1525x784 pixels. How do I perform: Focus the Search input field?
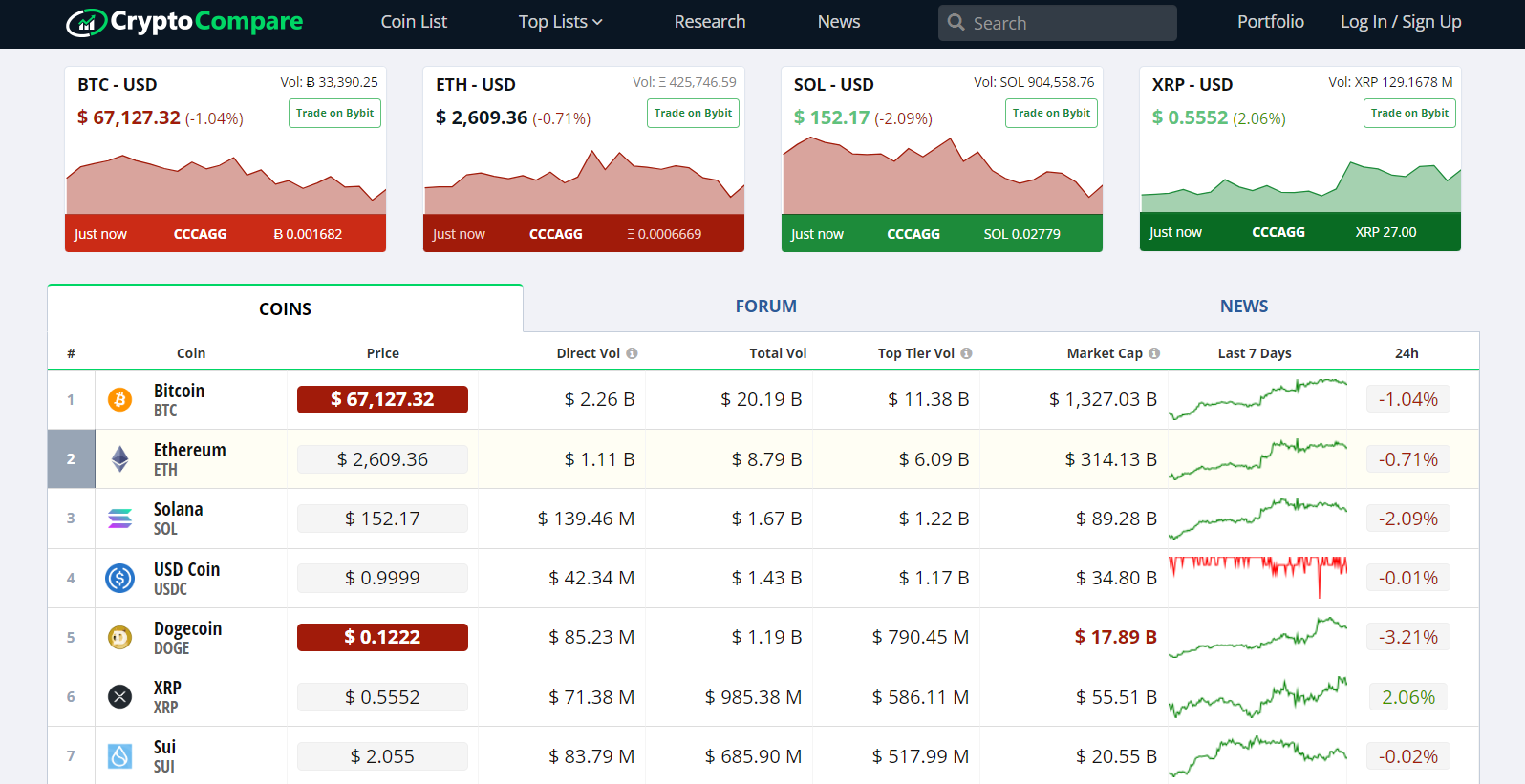[1058, 23]
